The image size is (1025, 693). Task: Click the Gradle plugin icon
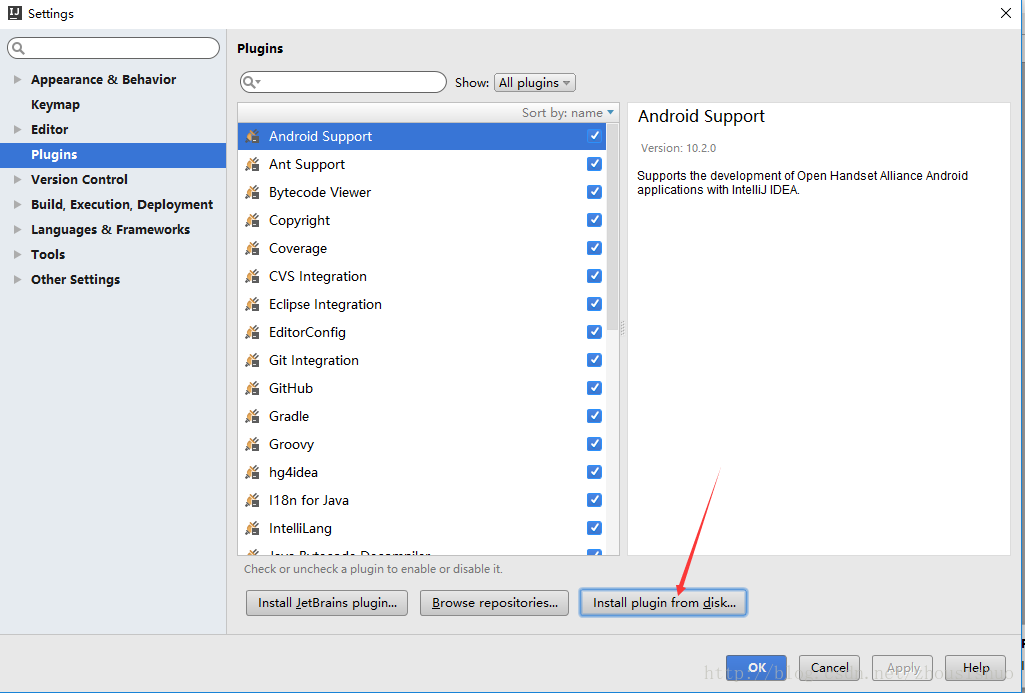click(252, 416)
